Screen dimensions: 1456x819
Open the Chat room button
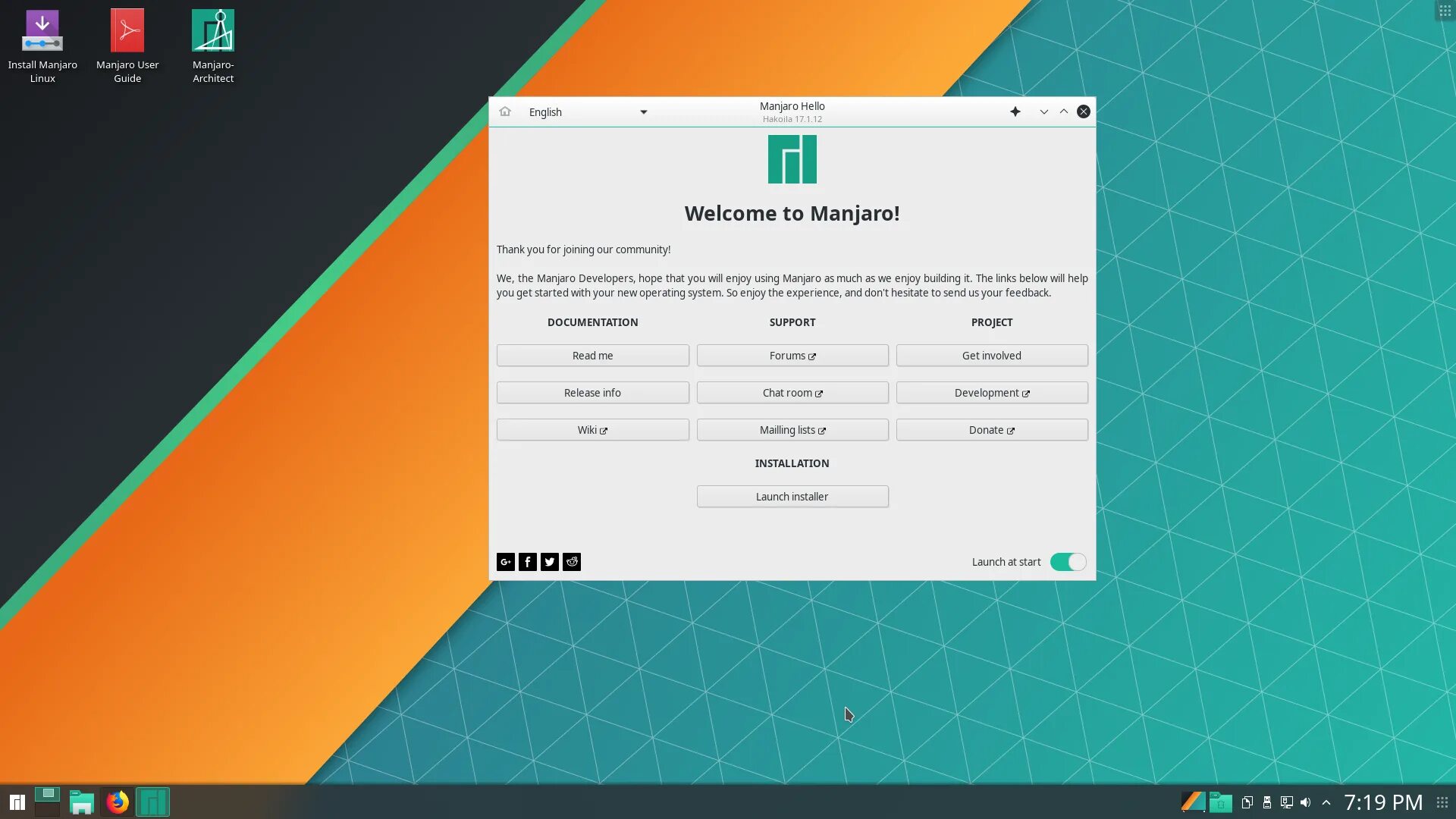click(x=792, y=393)
